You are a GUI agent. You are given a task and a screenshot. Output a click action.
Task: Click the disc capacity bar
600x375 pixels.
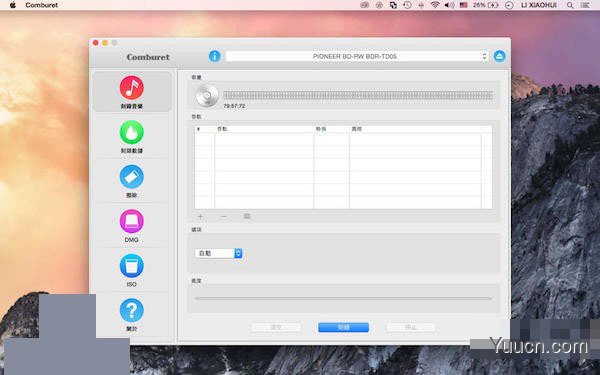359,95
